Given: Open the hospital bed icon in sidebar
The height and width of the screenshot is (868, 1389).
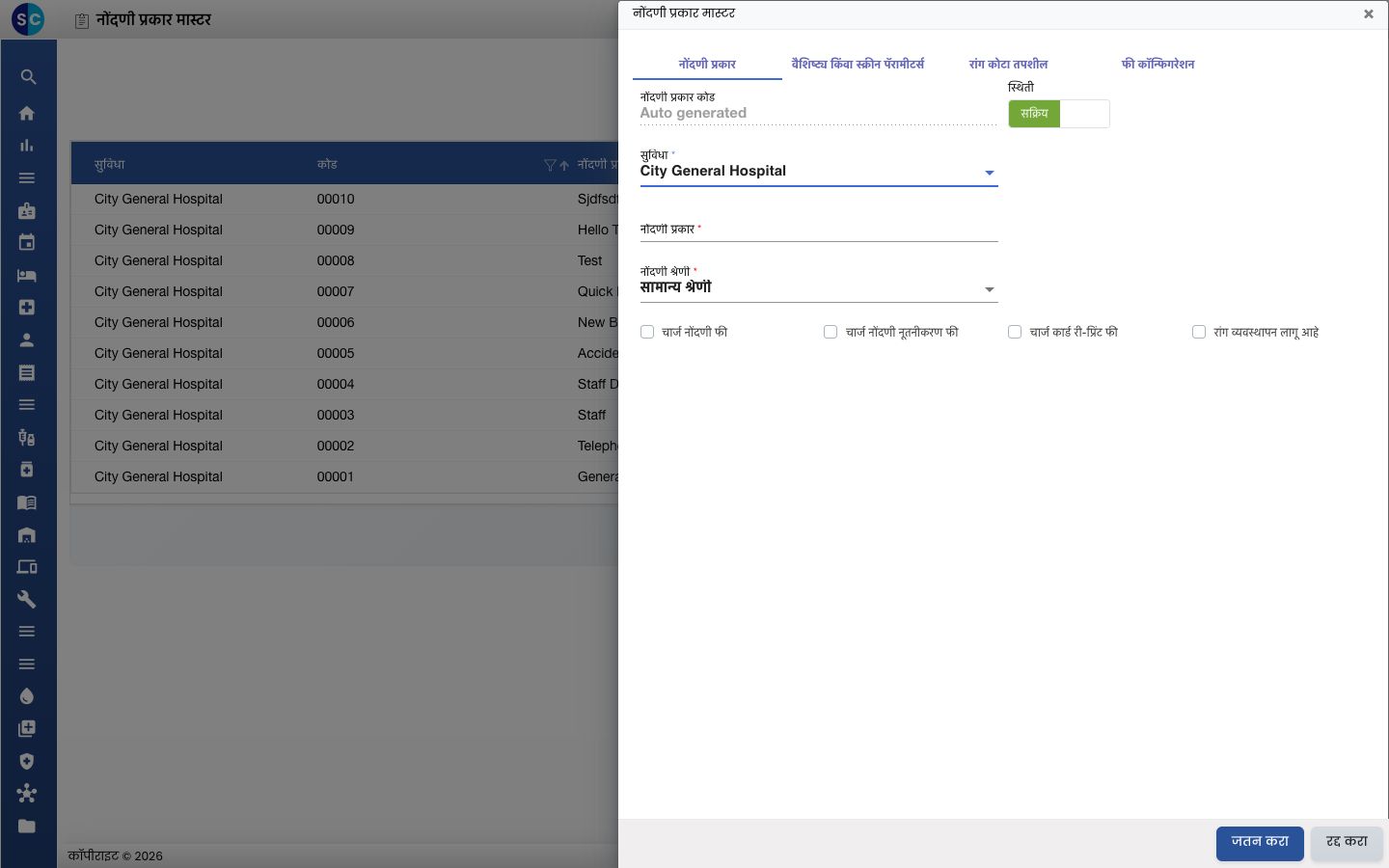Looking at the screenshot, I should [27, 275].
